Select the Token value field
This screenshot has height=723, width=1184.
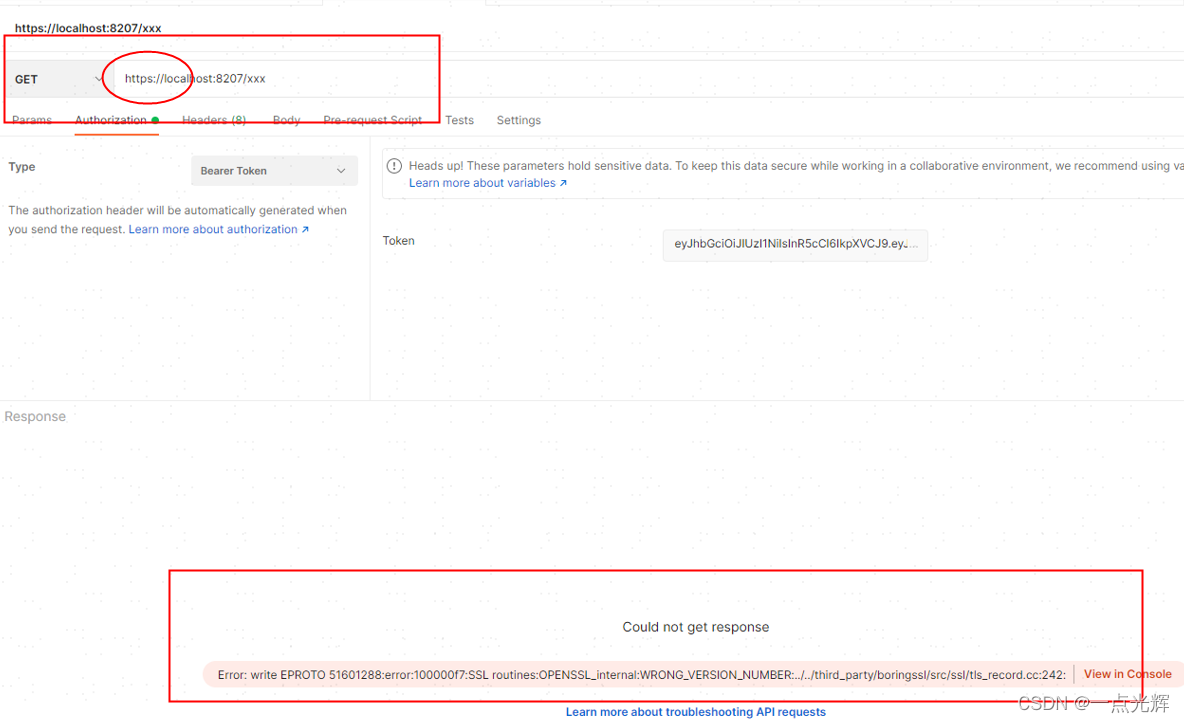795,245
